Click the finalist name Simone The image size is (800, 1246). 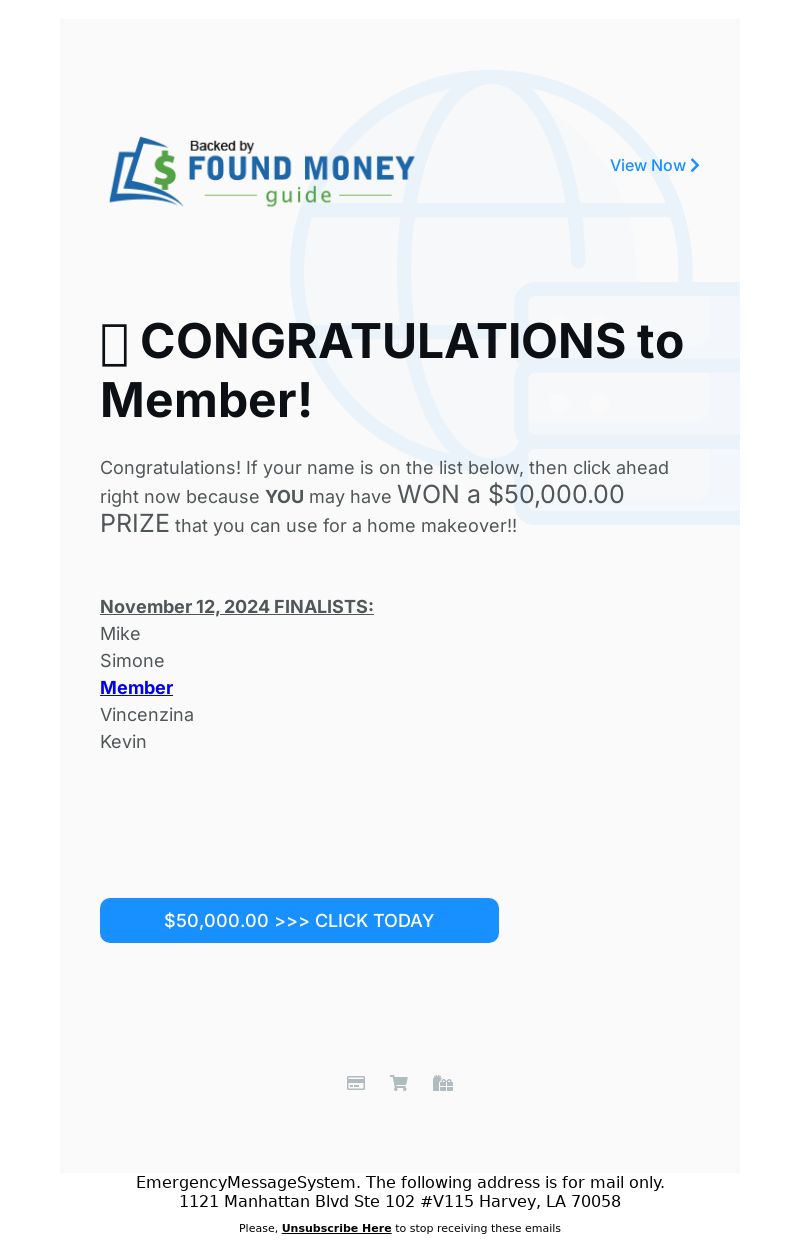(x=132, y=661)
